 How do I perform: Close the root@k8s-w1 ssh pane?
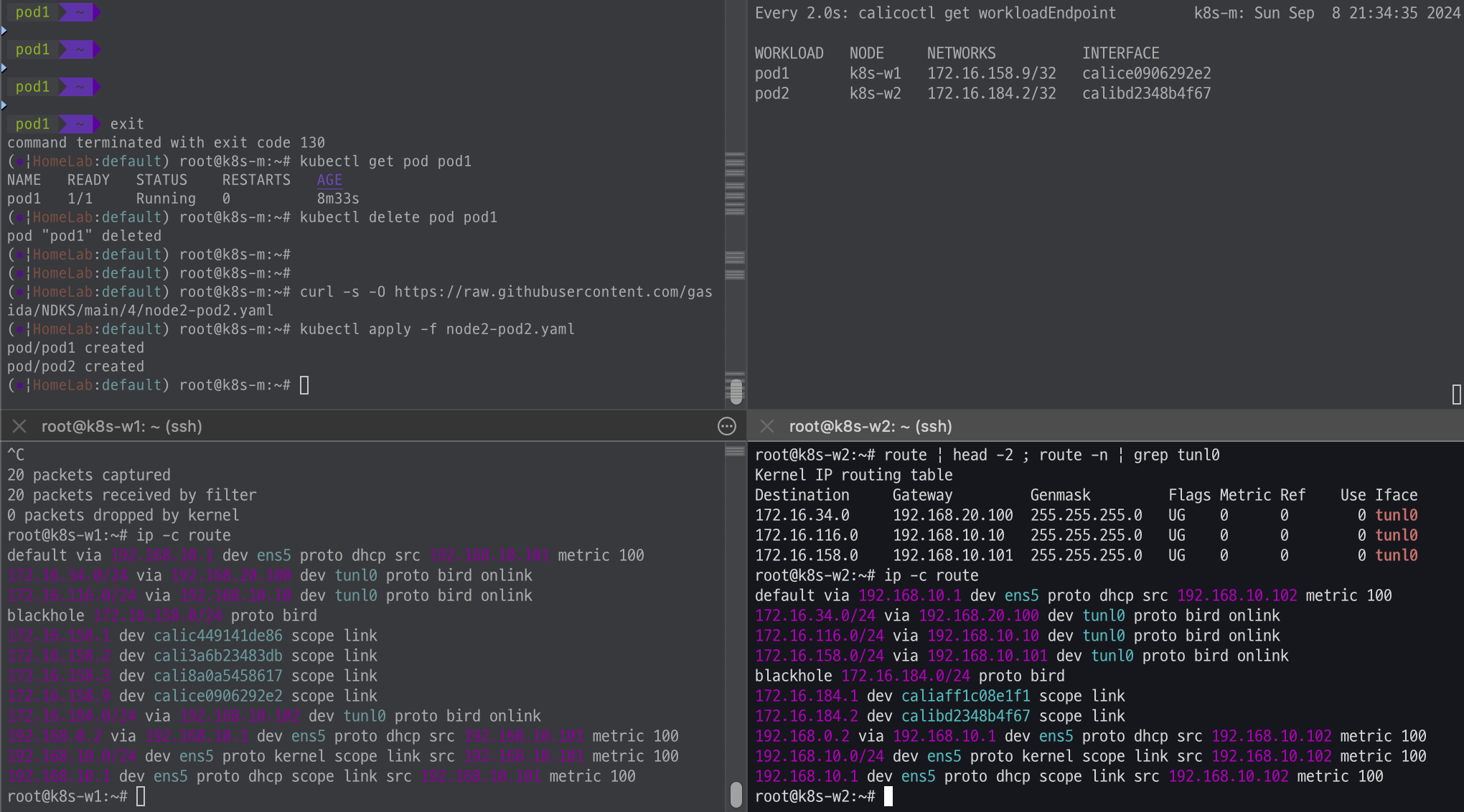[19, 426]
